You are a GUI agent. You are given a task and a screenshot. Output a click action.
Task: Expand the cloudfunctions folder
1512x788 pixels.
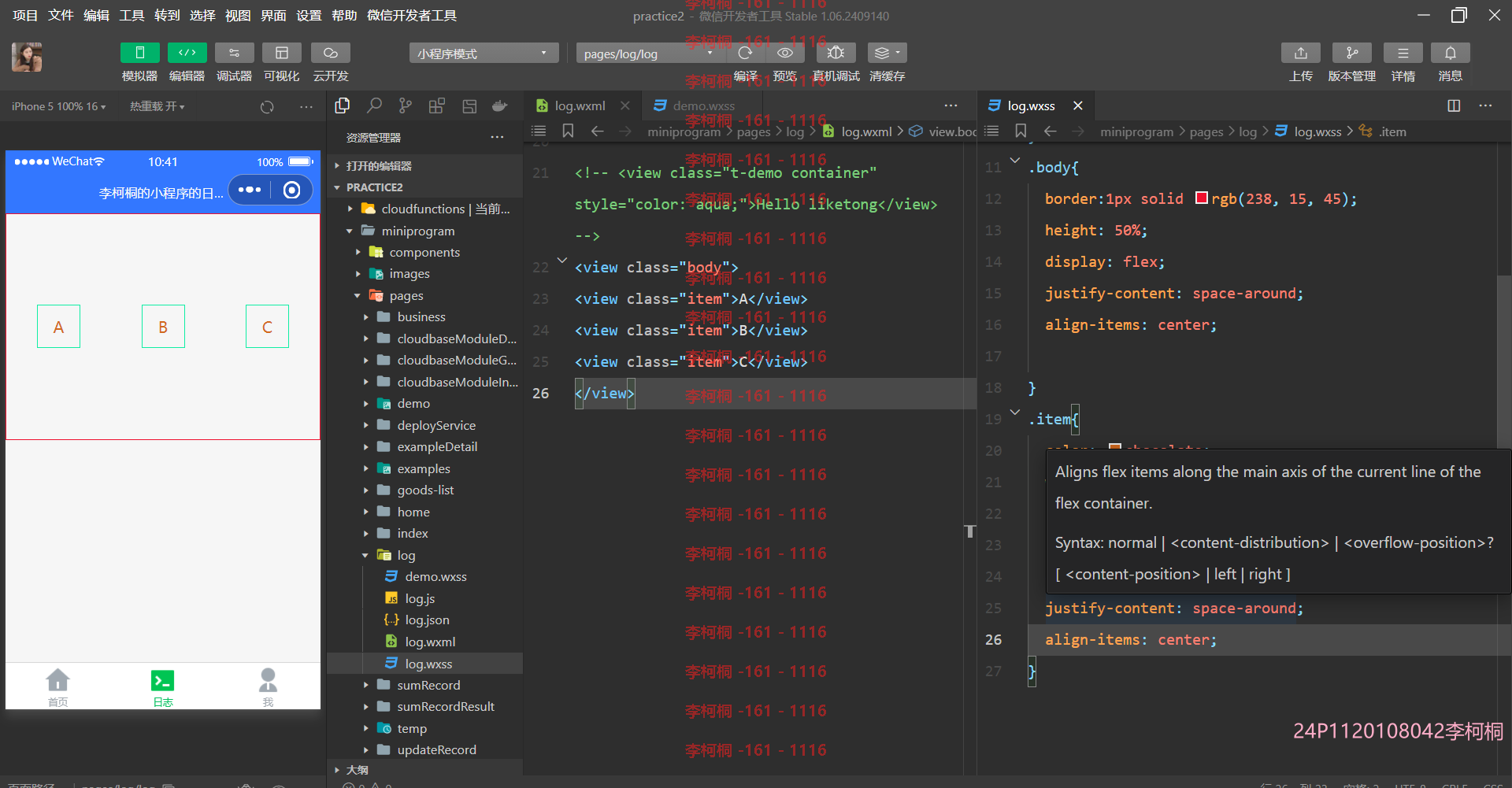click(x=425, y=209)
